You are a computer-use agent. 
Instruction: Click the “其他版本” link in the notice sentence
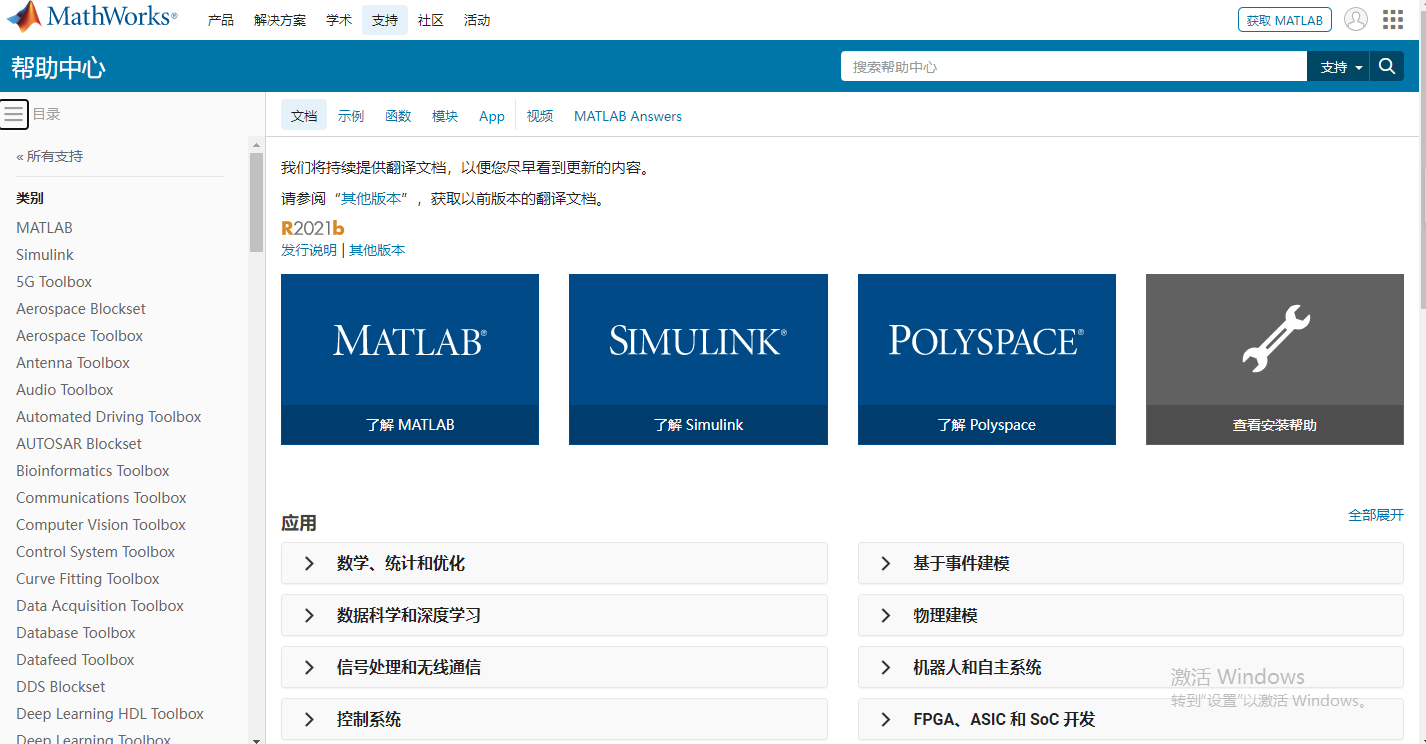372,199
